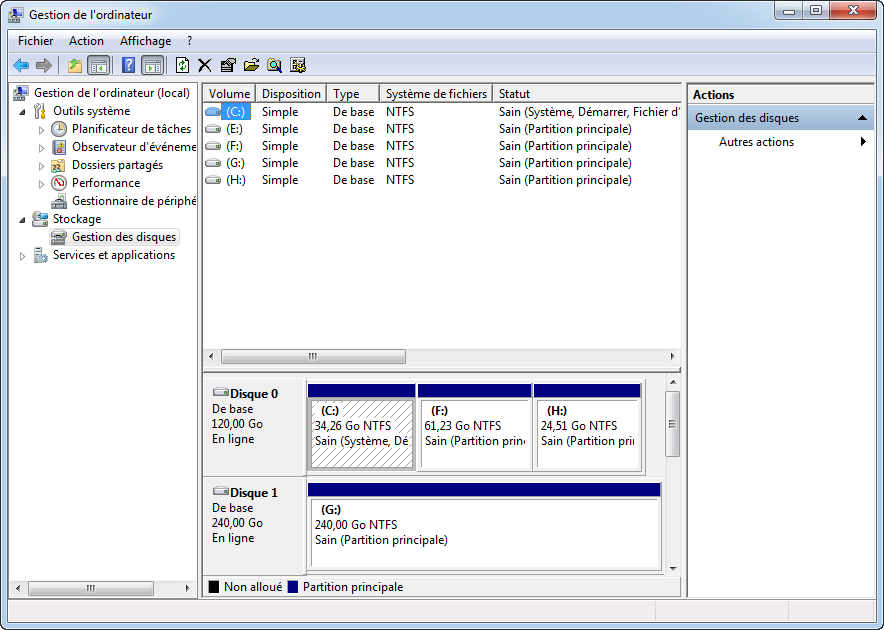This screenshot has height=630, width=884.
Task: Sort by Système de fichiers column header
Action: (436, 94)
